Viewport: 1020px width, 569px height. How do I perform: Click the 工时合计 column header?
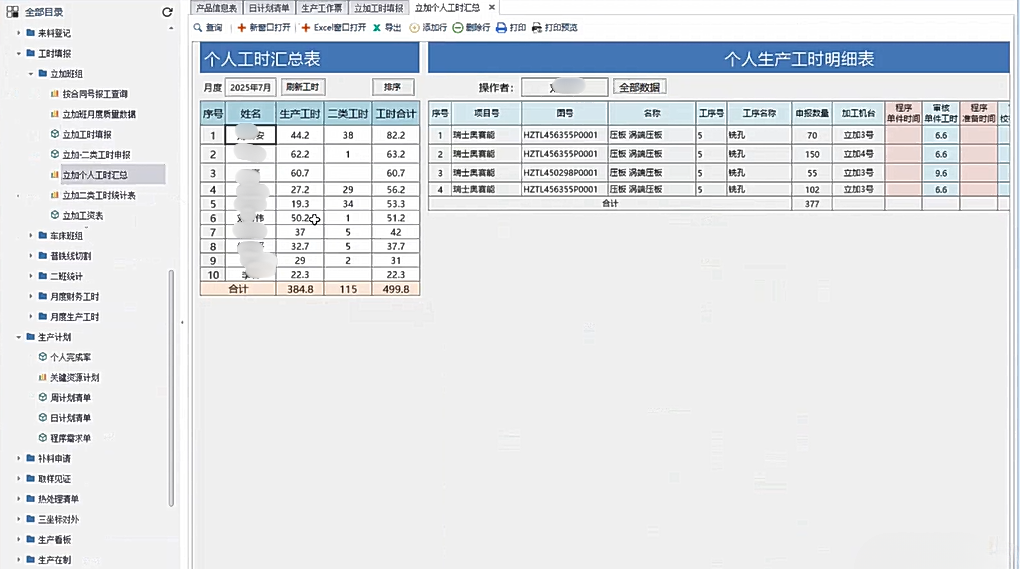396,114
